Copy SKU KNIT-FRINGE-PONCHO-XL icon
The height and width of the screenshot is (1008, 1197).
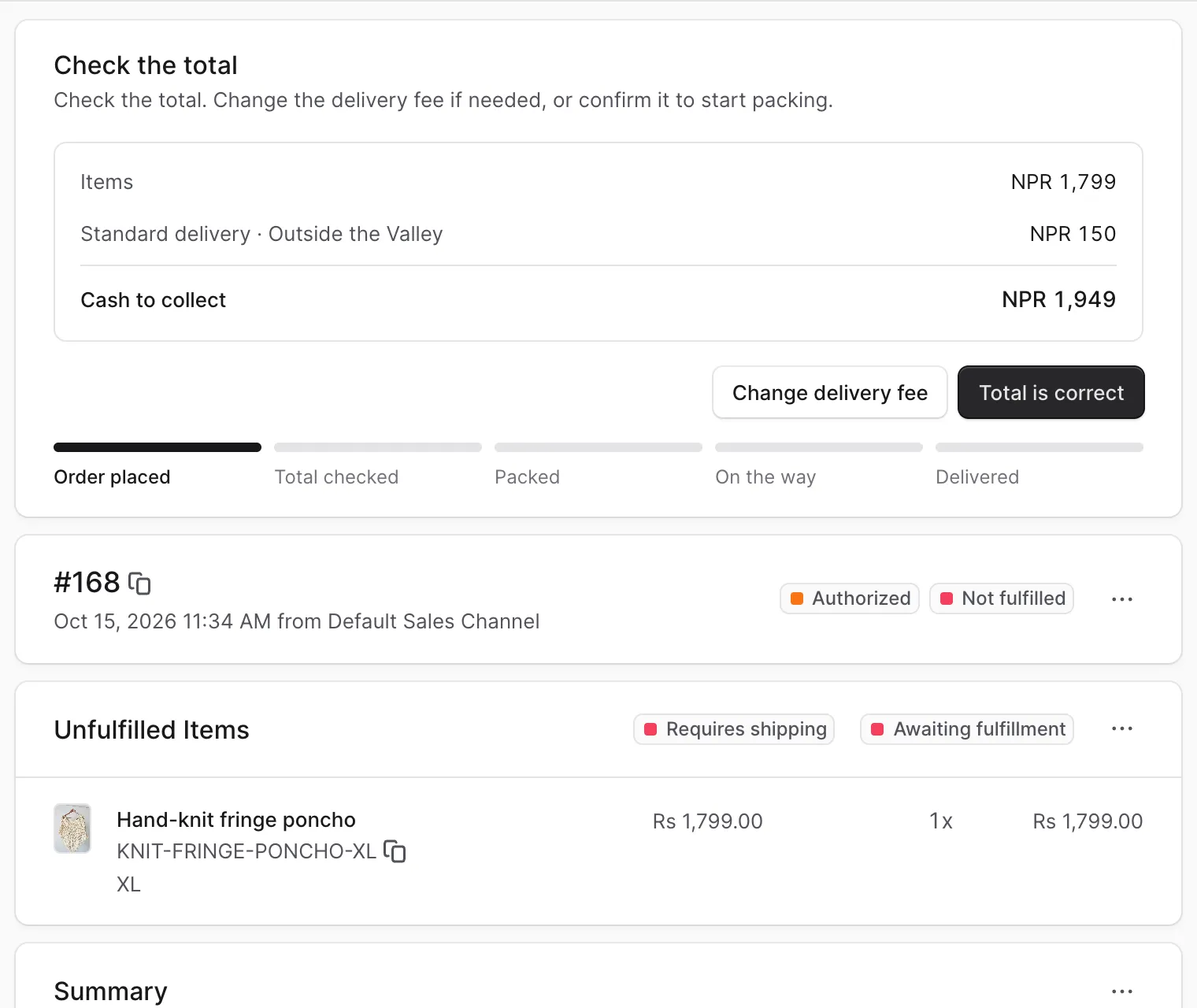(395, 851)
